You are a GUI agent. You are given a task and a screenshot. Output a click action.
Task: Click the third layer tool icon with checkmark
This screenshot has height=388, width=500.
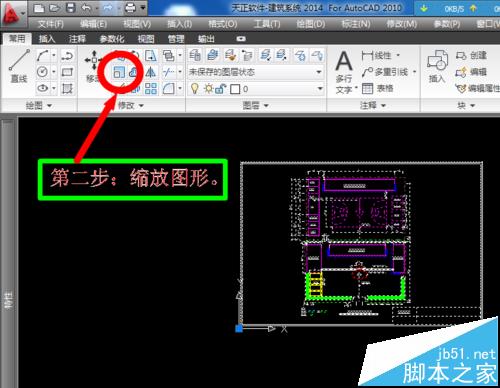[x=230, y=55]
